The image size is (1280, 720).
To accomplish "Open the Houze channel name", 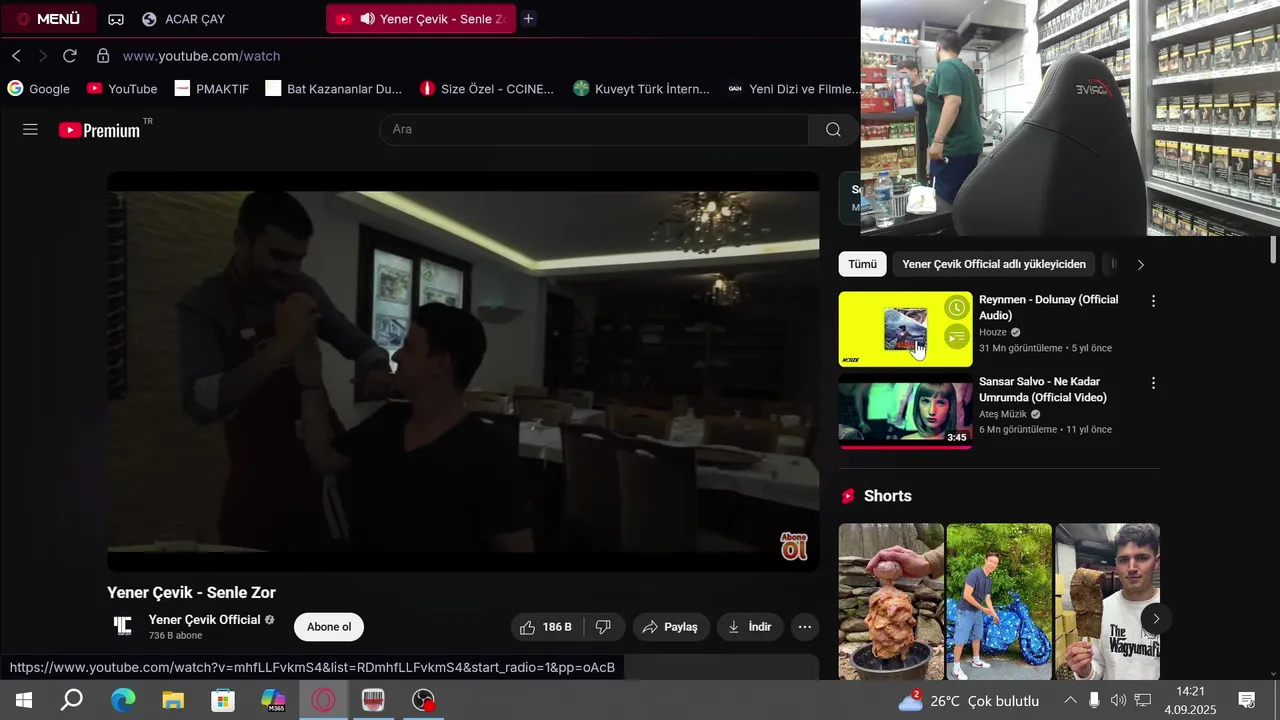I will 993,332.
